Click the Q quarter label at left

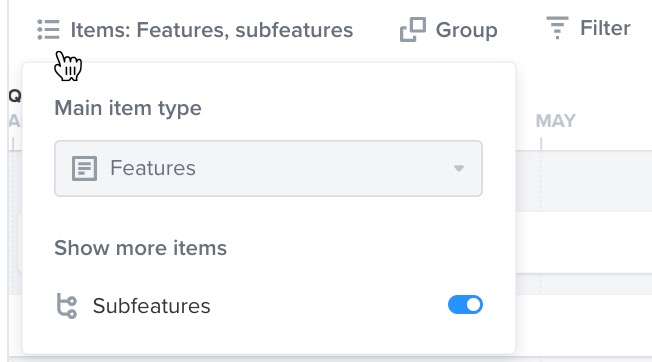tap(15, 96)
